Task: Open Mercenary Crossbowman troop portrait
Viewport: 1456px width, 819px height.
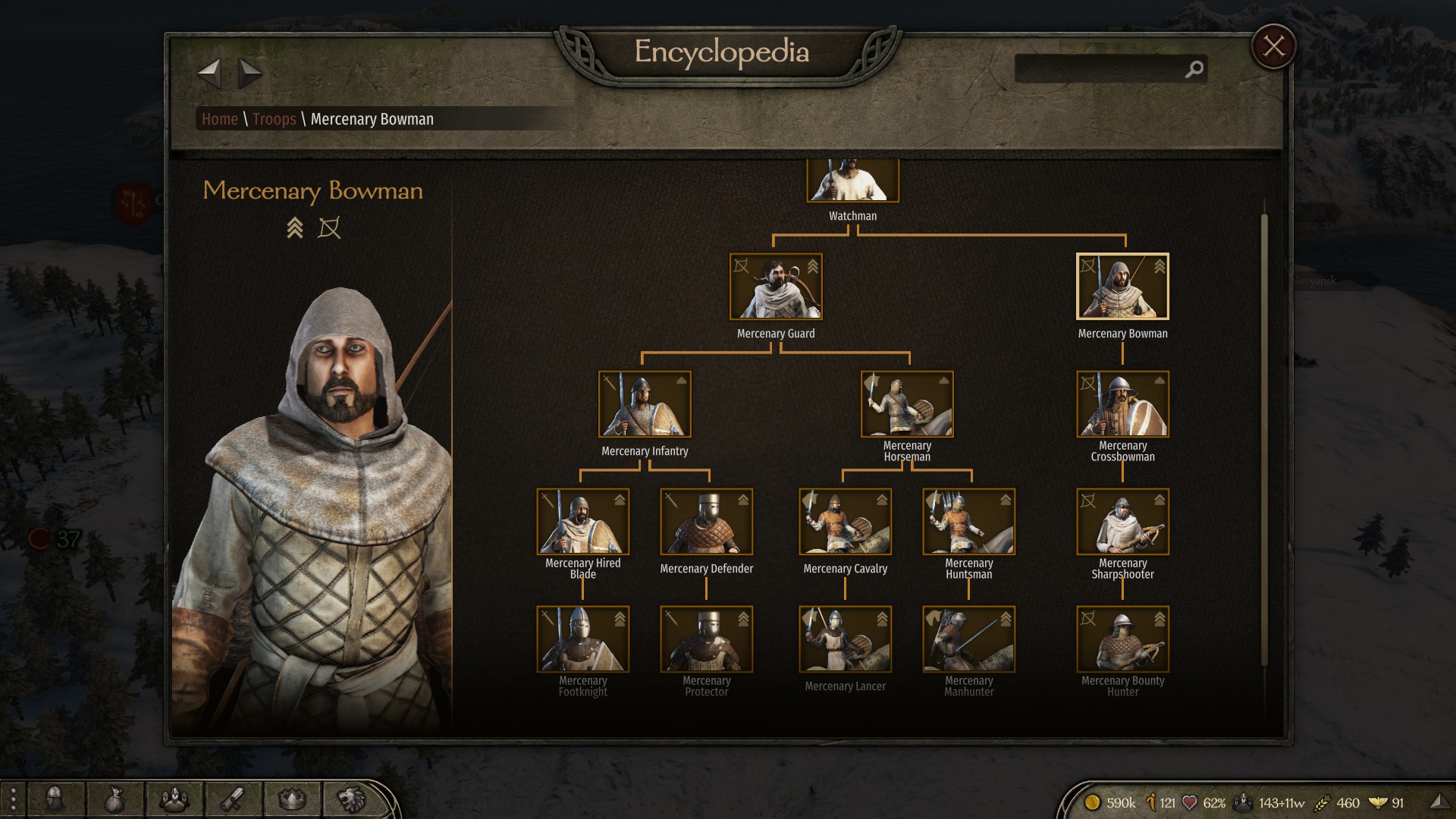Action: [1122, 404]
